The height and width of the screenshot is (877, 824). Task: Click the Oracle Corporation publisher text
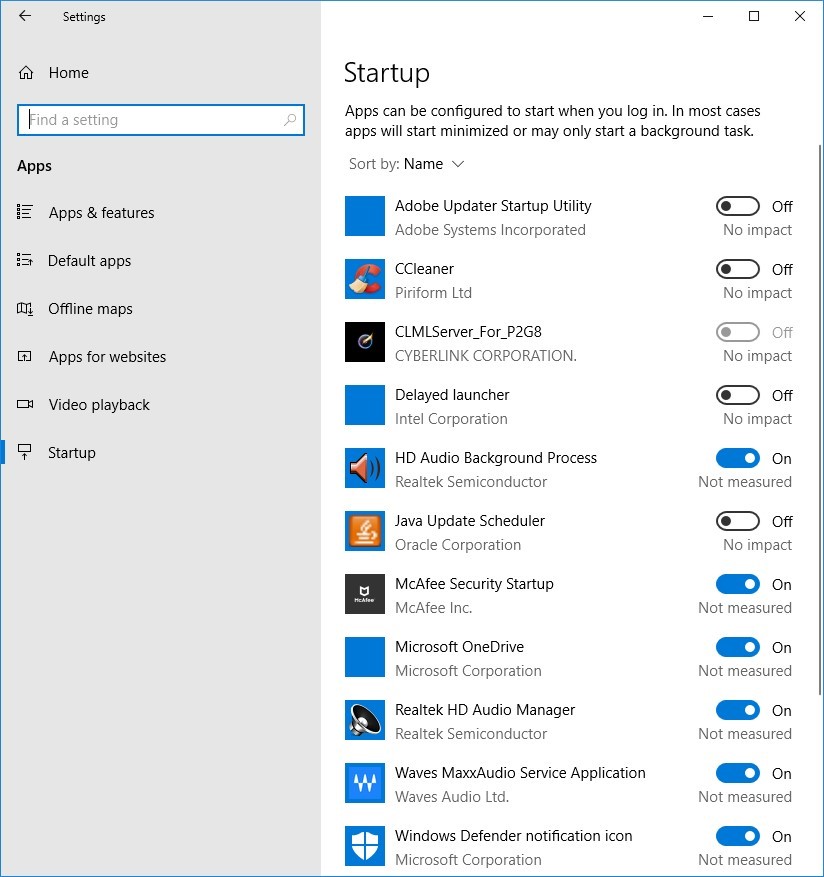(x=458, y=545)
